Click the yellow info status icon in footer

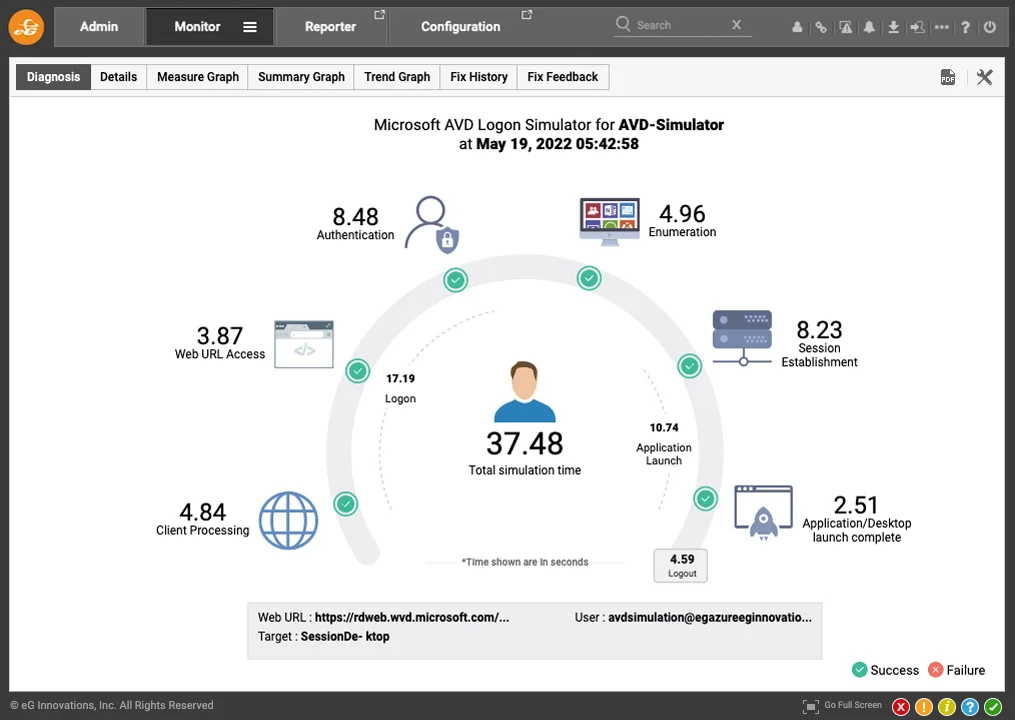coord(946,706)
